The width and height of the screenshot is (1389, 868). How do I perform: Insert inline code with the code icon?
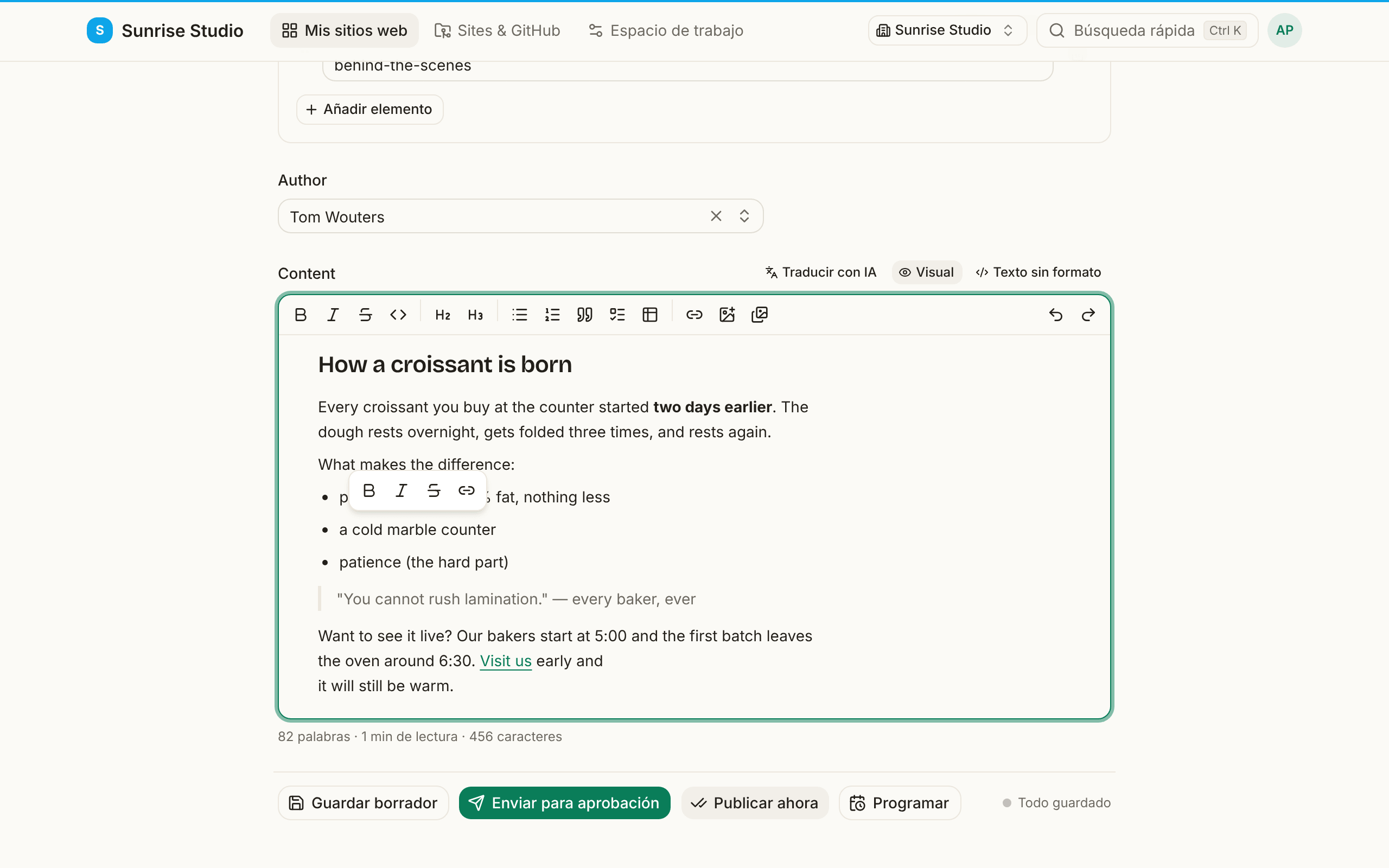[x=398, y=315]
